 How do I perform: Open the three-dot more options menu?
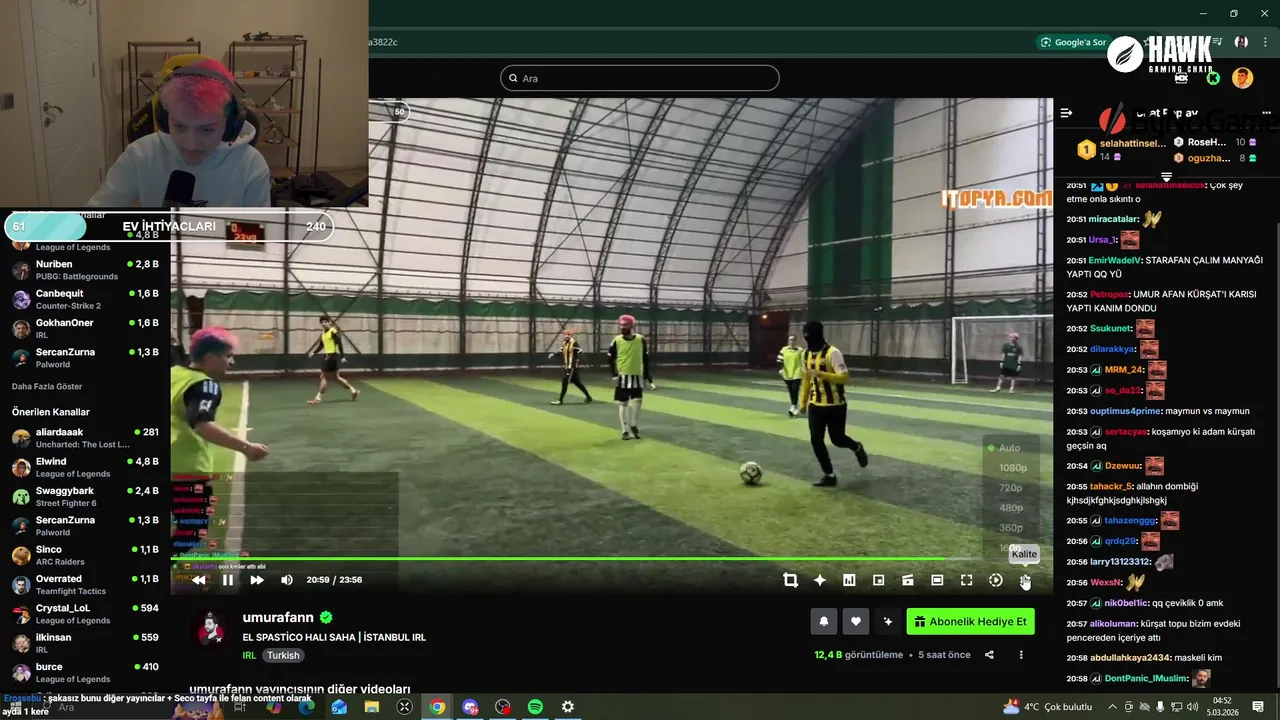1021,655
